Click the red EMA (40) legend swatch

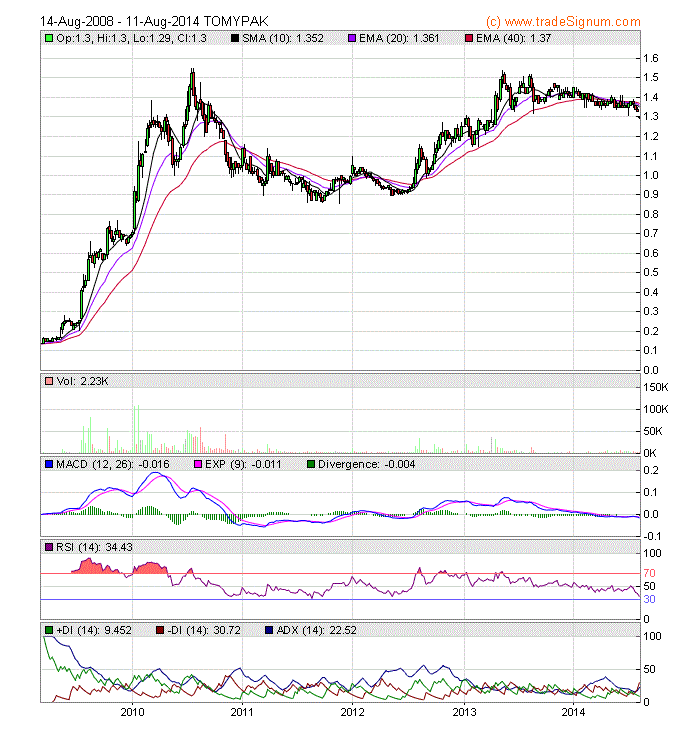[469, 38]
